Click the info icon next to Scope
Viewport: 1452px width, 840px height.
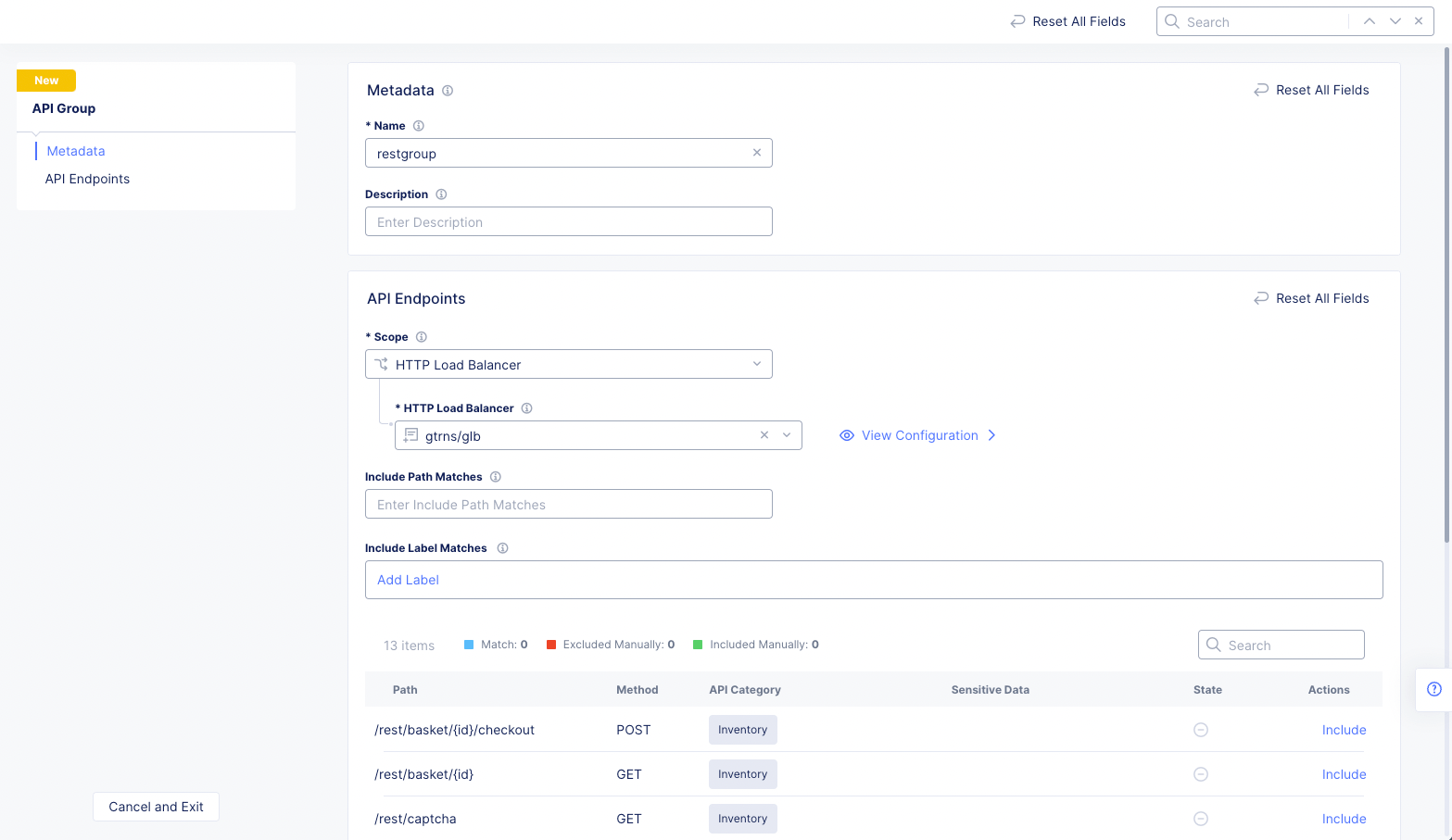click(422, 336)
